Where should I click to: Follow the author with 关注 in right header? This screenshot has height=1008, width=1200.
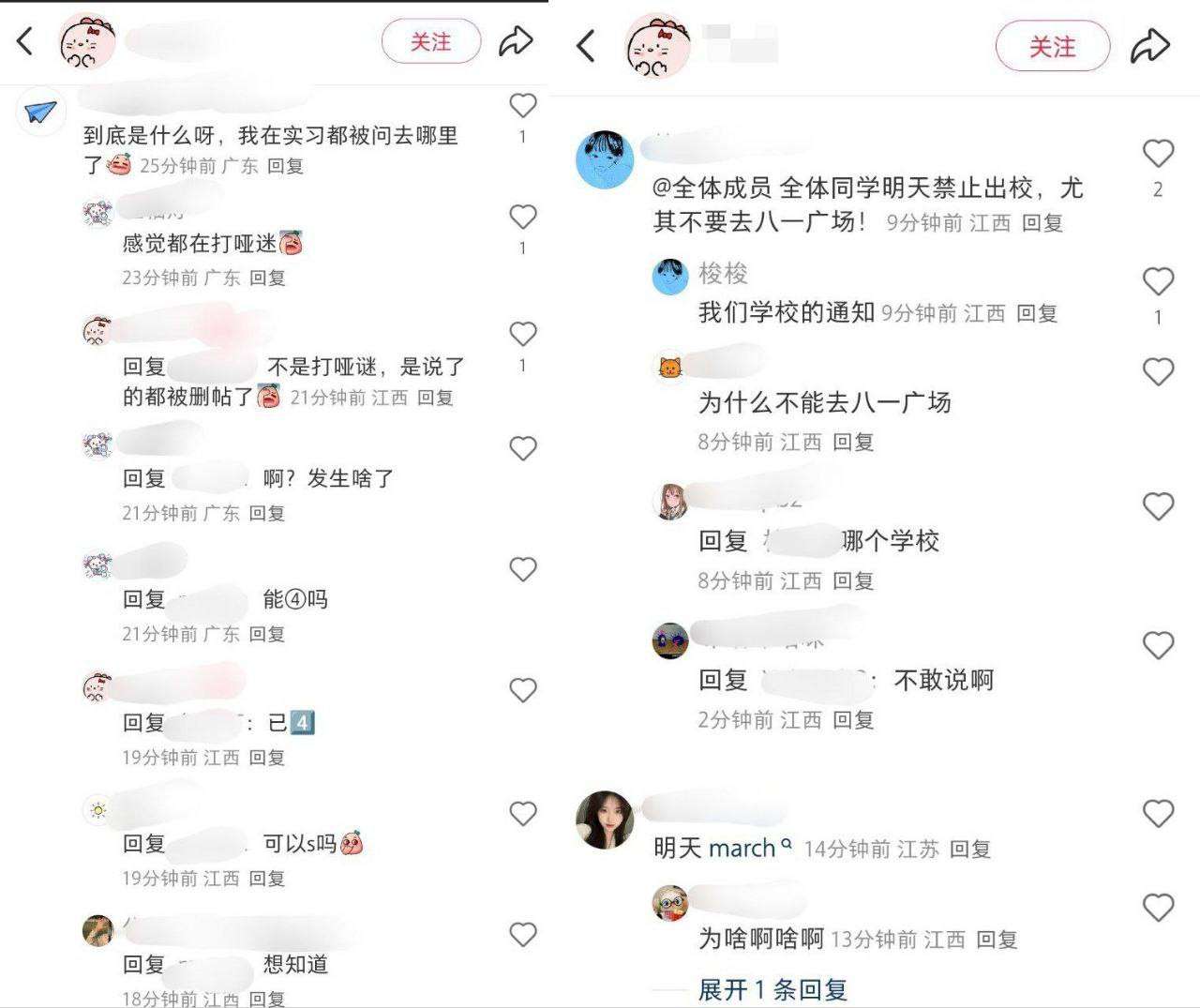pos(1052,46)
